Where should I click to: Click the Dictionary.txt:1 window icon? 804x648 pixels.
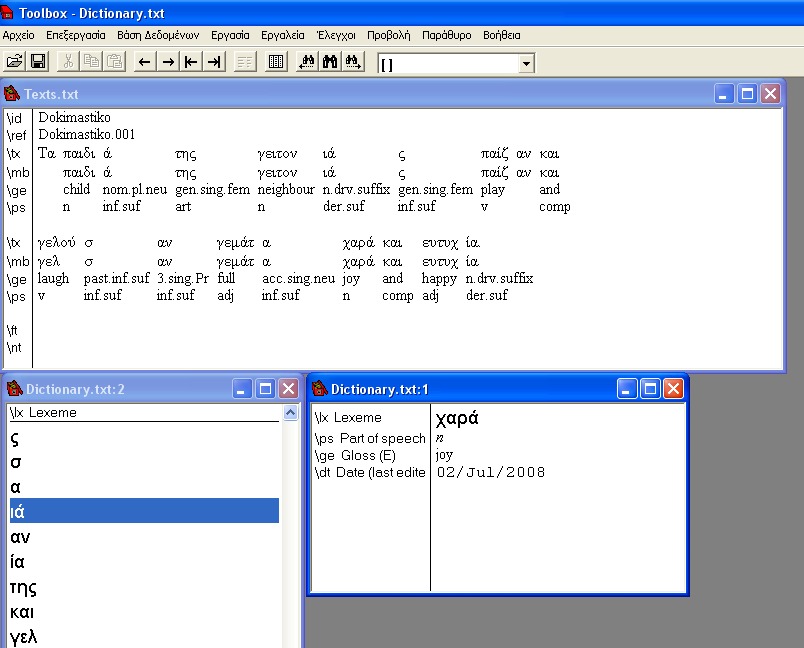point(319,389)
